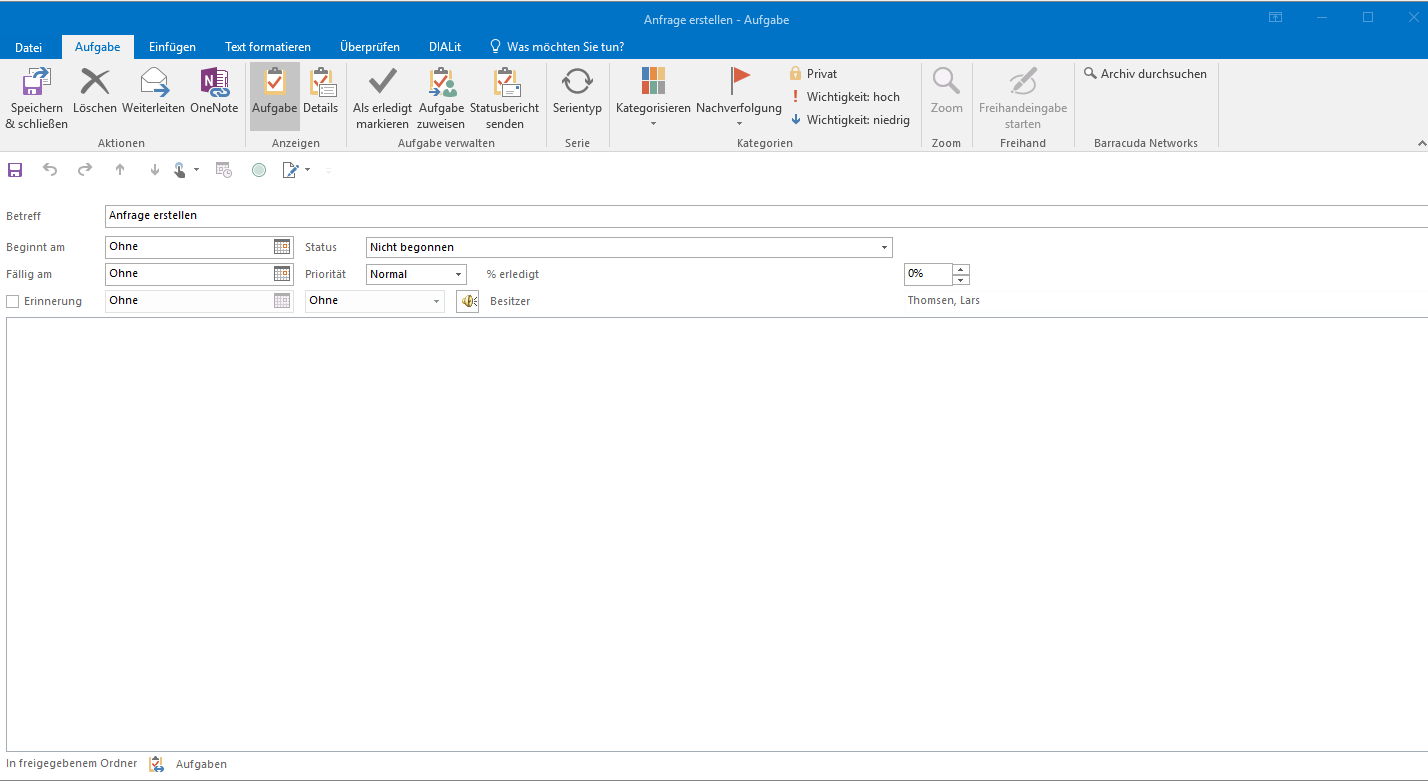Mark the task as Privat
Viewport: 1428px width, 781px height.
pos(813,74)
